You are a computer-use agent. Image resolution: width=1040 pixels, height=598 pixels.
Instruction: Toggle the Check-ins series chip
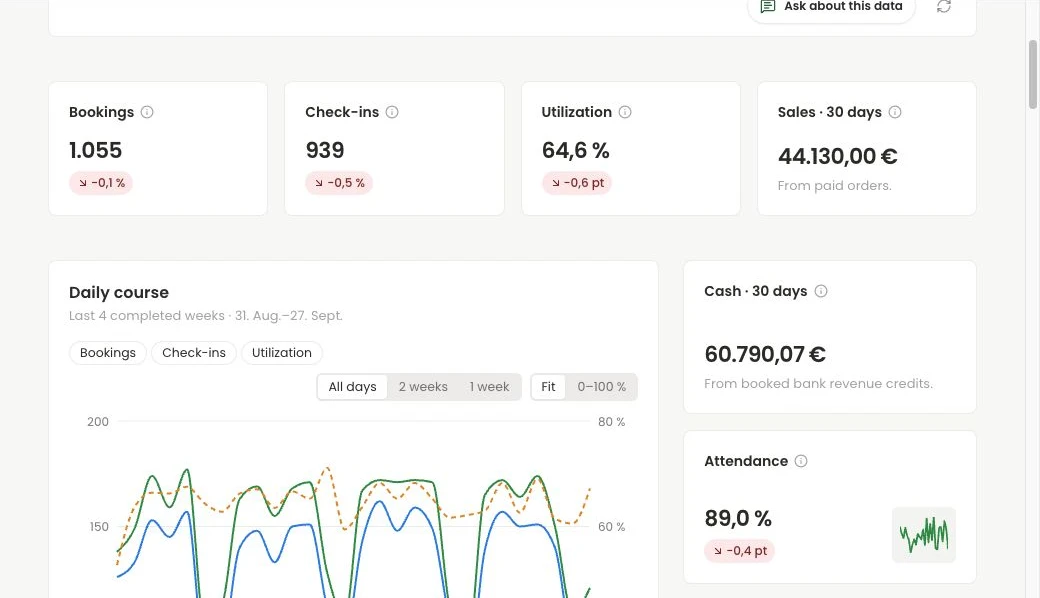pos(194,353)
